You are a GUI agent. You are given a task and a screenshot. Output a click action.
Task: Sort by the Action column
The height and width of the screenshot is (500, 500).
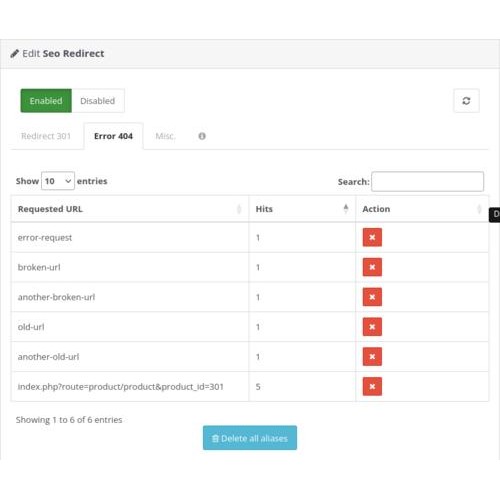(x=422, y=209)
